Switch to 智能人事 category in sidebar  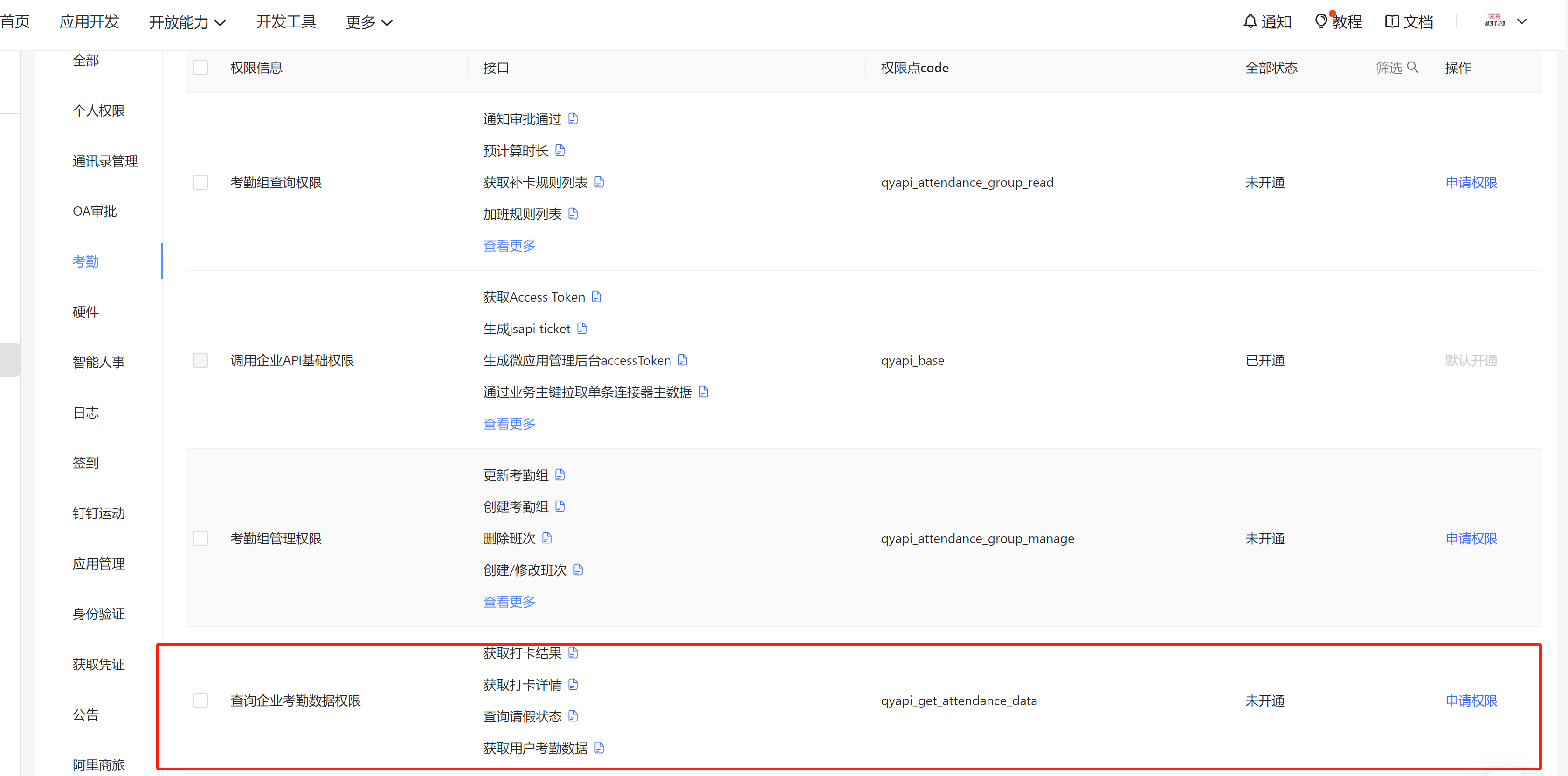tap(98, 362)
